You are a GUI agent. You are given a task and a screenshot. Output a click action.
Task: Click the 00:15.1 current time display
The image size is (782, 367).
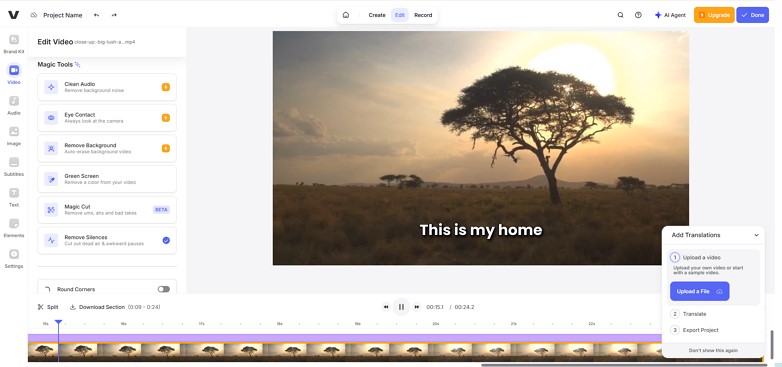(435, 307)
